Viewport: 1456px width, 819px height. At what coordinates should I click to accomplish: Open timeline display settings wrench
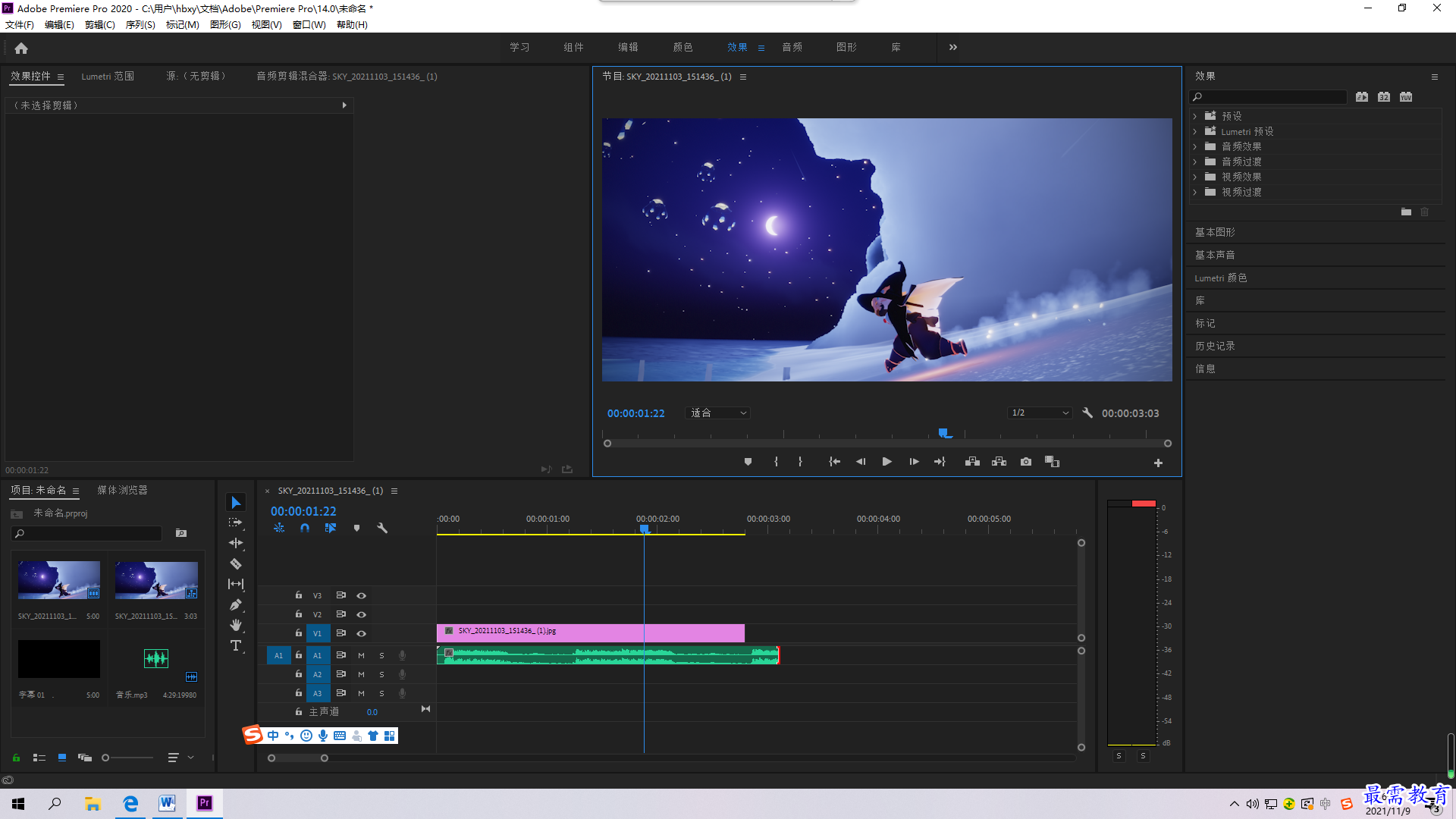tap(382, 528)
